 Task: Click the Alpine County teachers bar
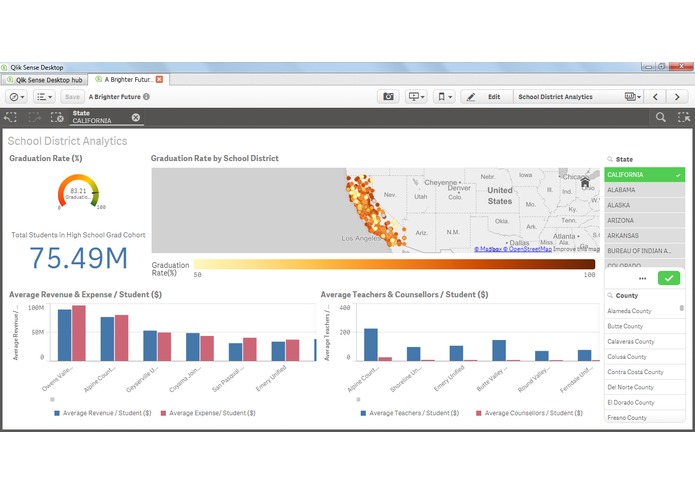[x=371, y=345]
